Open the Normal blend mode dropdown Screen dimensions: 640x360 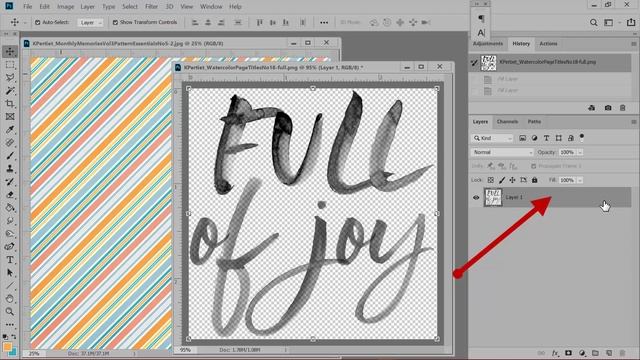pyautogui.click(x=502, y=152)
